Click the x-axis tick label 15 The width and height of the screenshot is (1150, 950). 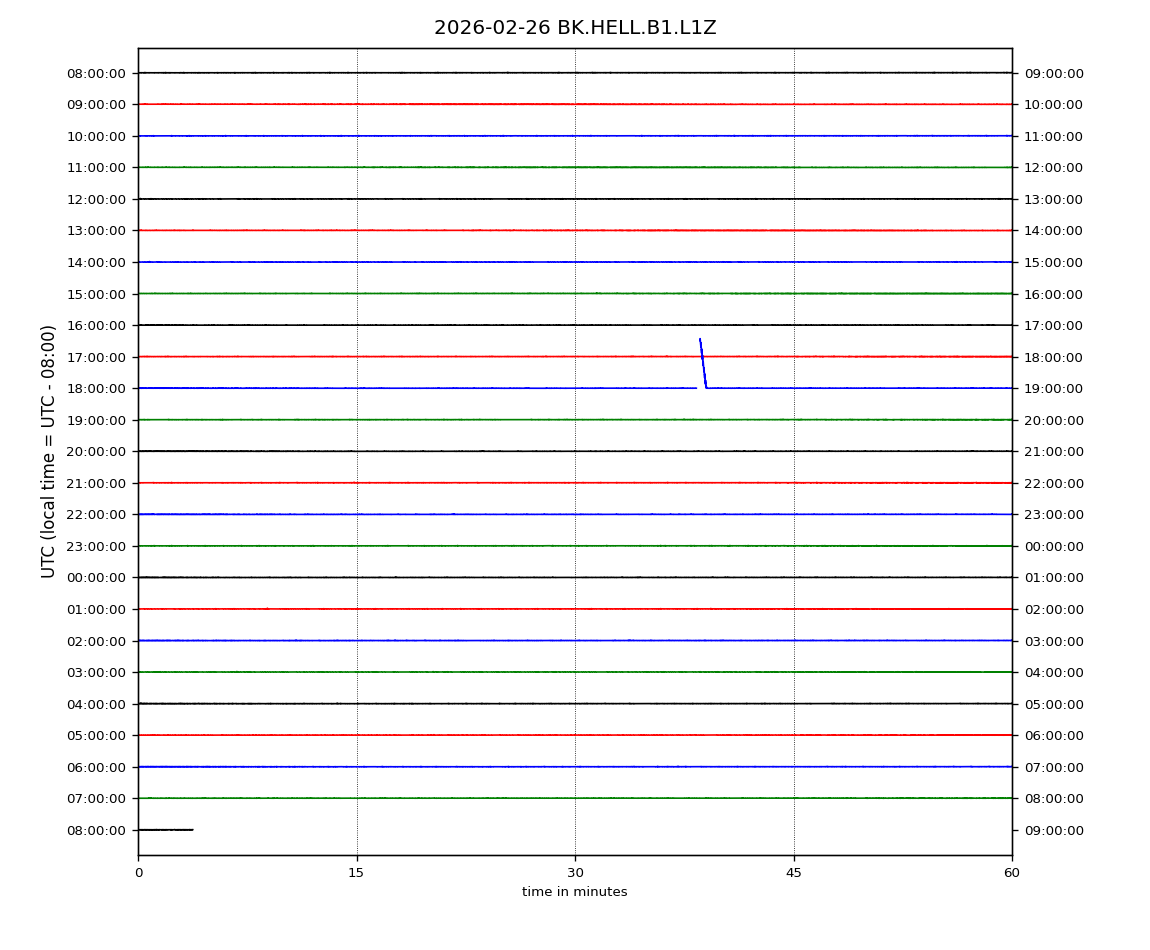356,873
